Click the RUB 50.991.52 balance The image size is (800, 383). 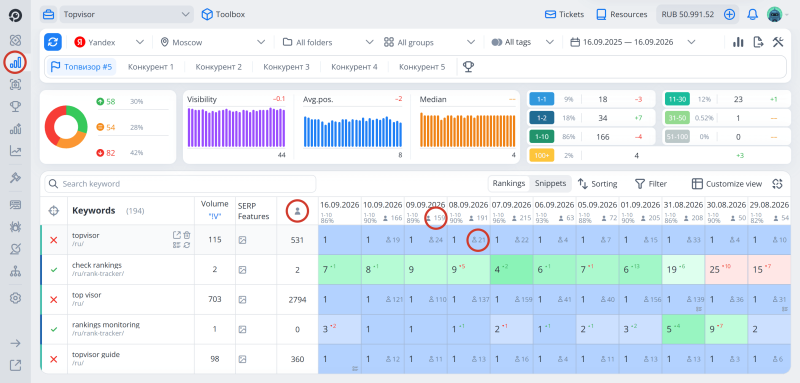687,14
